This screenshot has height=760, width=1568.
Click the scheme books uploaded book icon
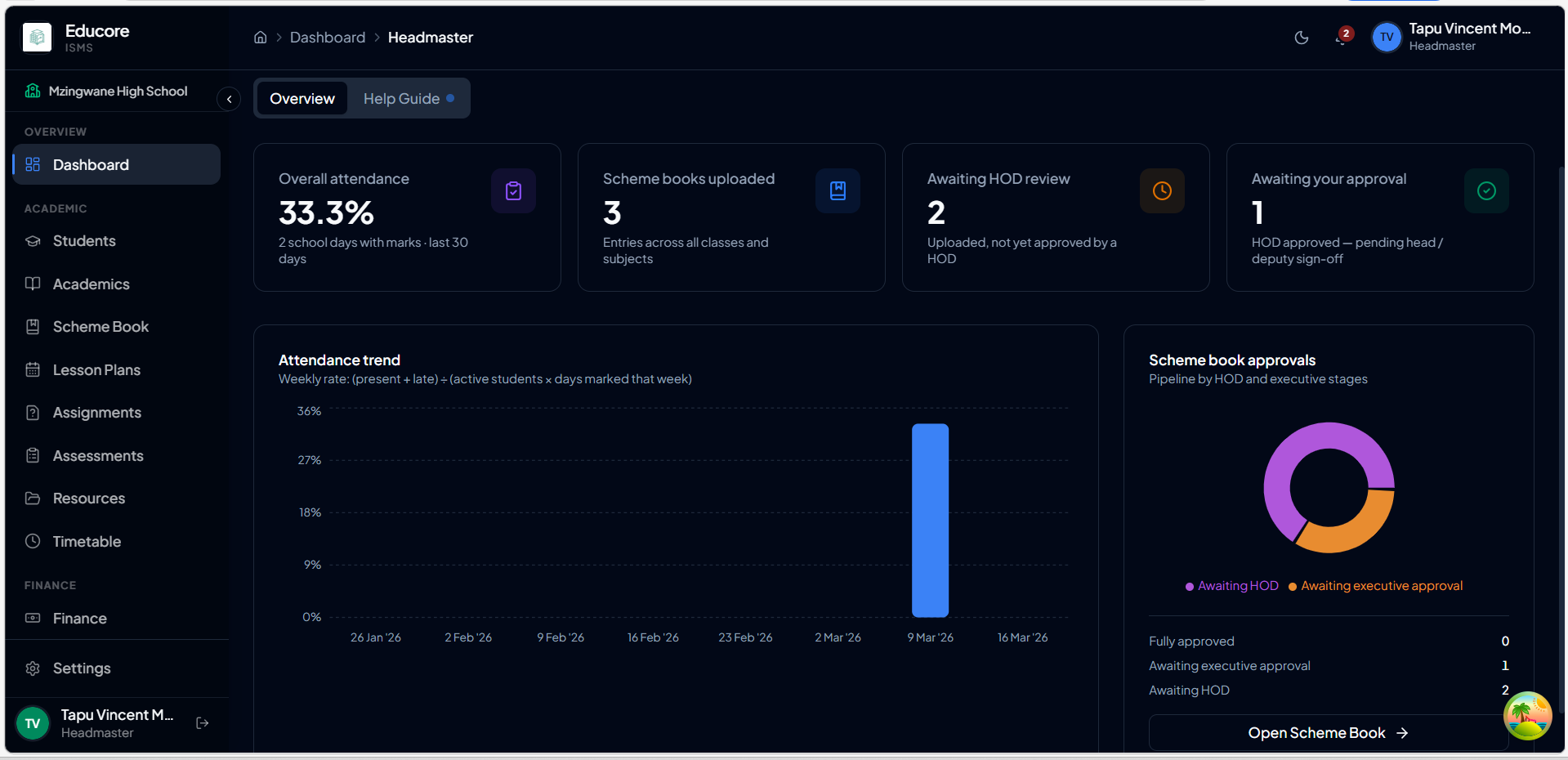pos(838,190)
